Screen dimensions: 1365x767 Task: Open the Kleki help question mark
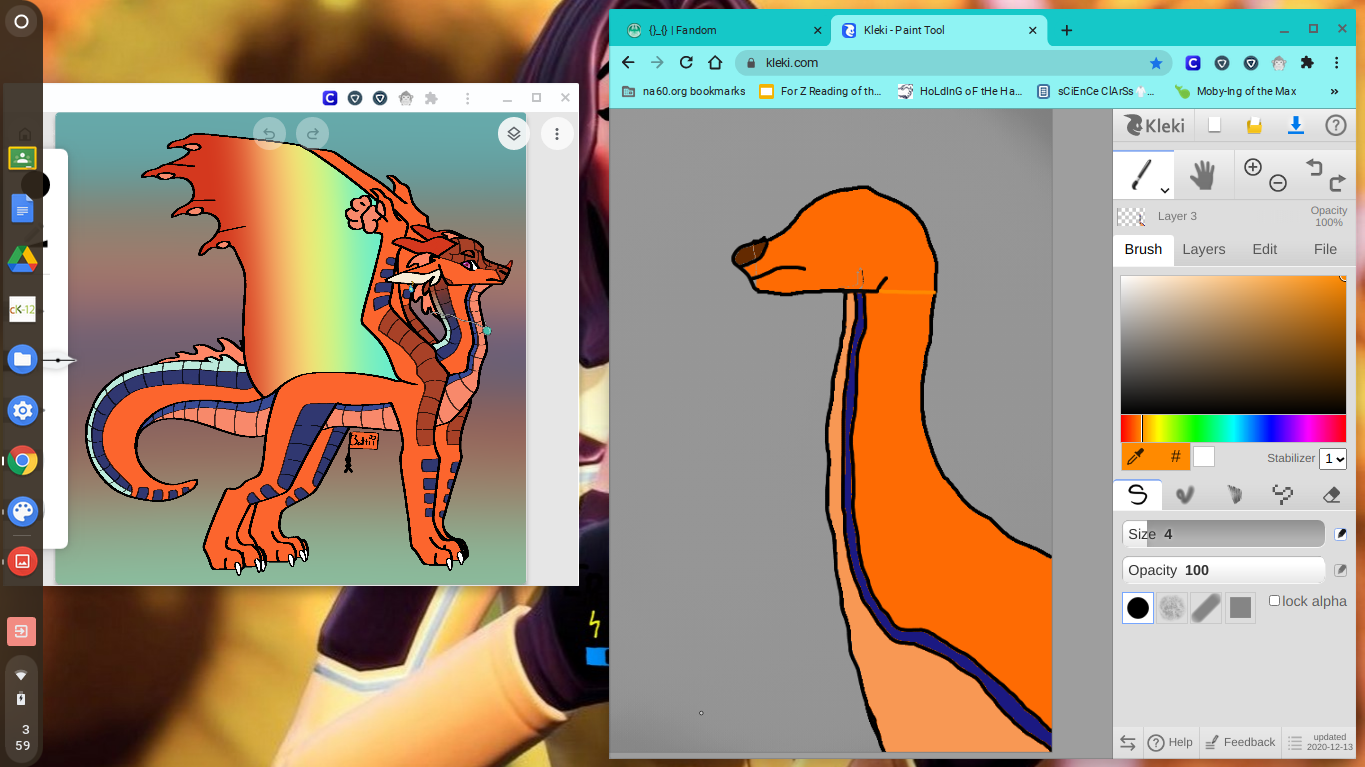[x=1336, y=125]
